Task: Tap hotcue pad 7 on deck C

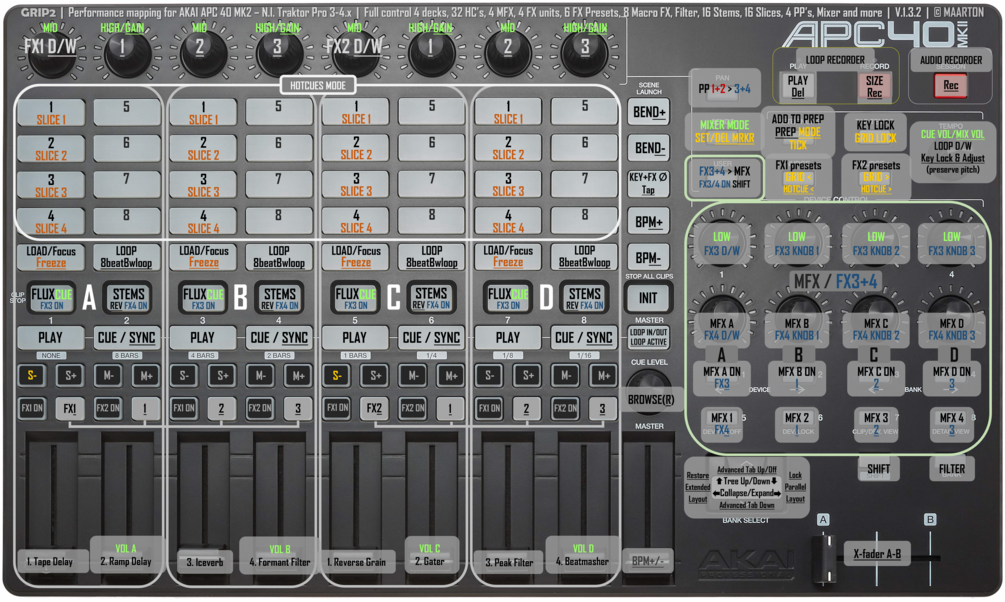Action: (x=431, y=185)
